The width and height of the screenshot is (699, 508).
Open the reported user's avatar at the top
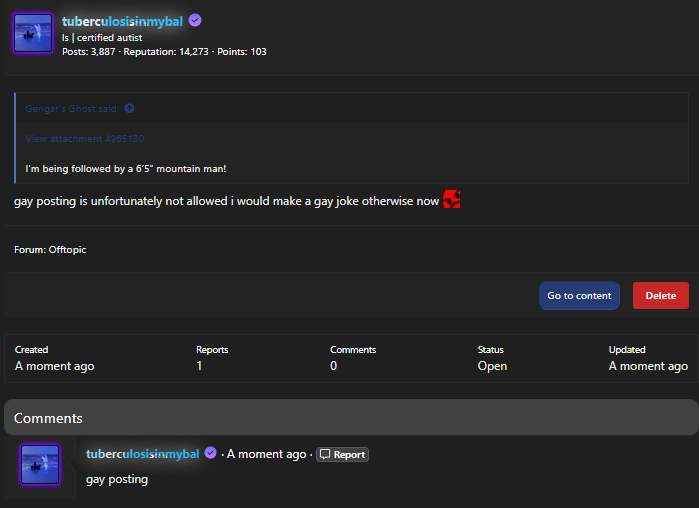click(x=33, y=34)
